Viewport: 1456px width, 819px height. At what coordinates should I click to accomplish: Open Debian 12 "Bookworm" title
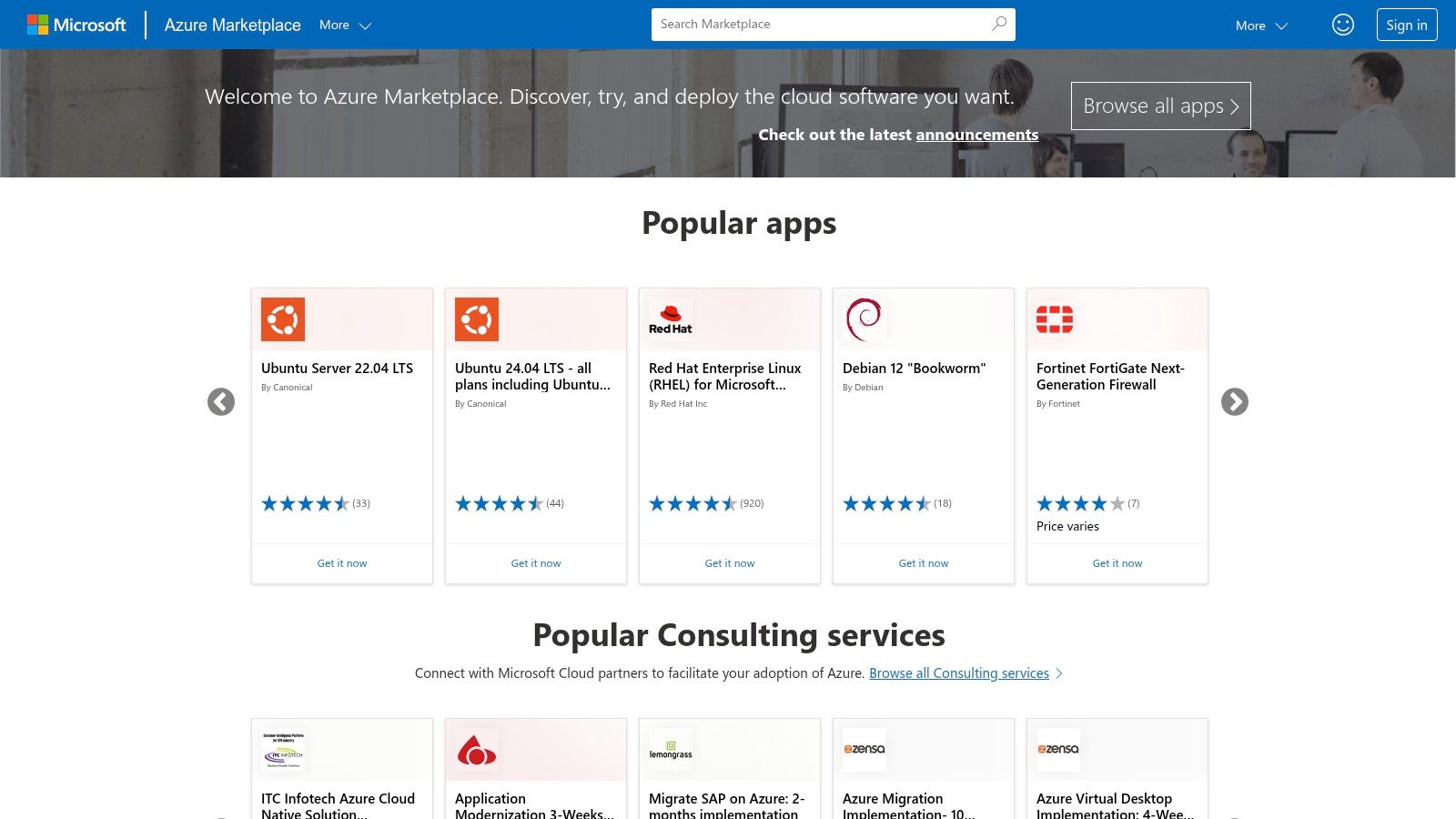(x=914, y=369)
